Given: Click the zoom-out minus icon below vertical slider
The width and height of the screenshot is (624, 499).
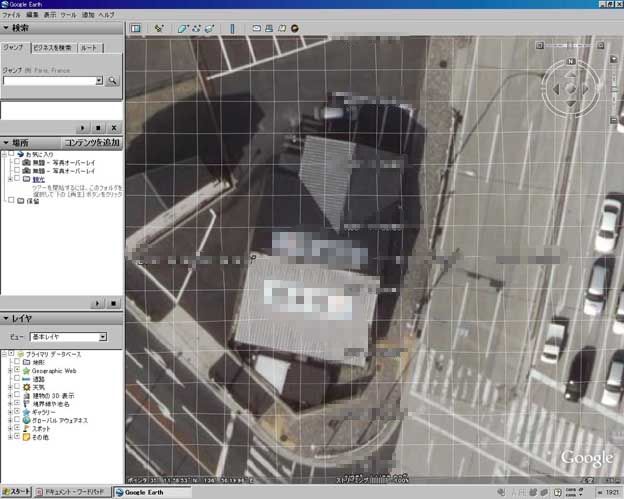Looking at the screenshot, I should click(x=614, y=120).
